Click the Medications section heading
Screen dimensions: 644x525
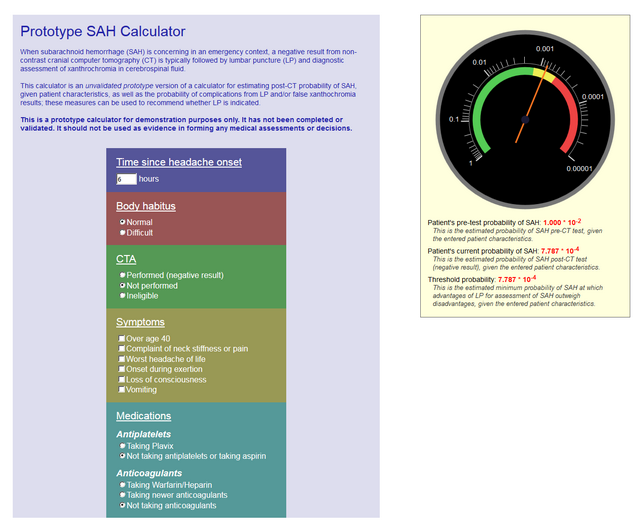[x=144, y=416]
